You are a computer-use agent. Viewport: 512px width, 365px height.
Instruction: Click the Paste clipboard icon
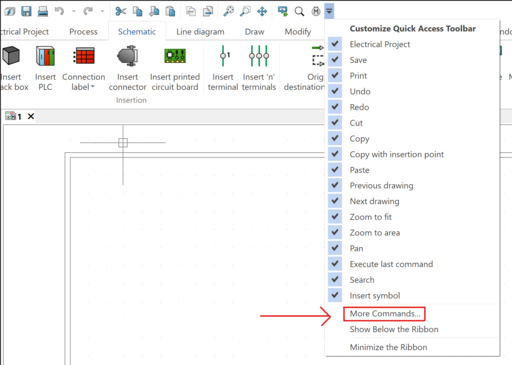pos(170,11)
